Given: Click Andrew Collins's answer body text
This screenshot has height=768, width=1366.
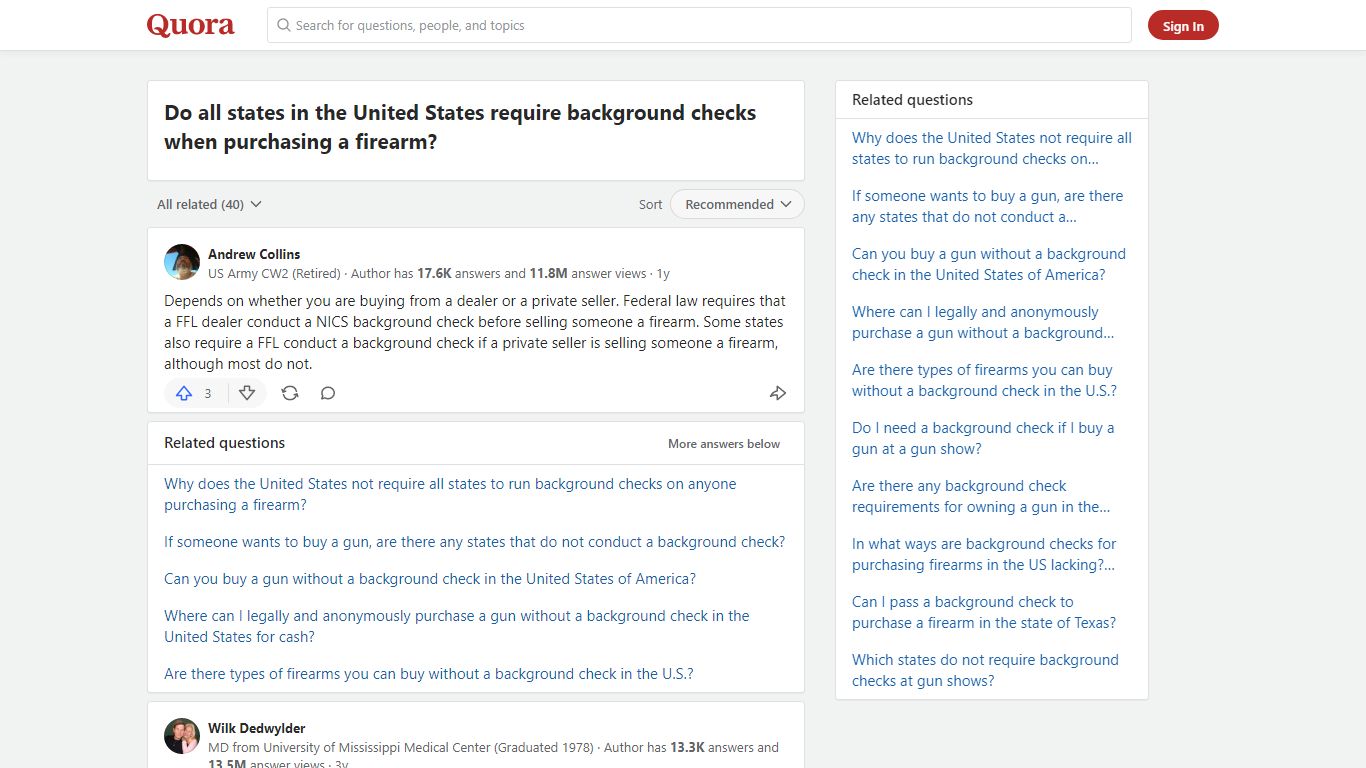Looking at the screenshot, I should [x=475, y=332].
